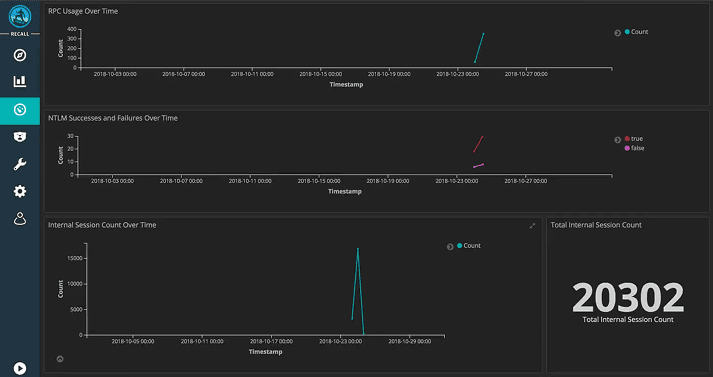Screen dimensions: 713x377
Task: Click the RPC usage line on the chart
Action: (x=479, y=48)
